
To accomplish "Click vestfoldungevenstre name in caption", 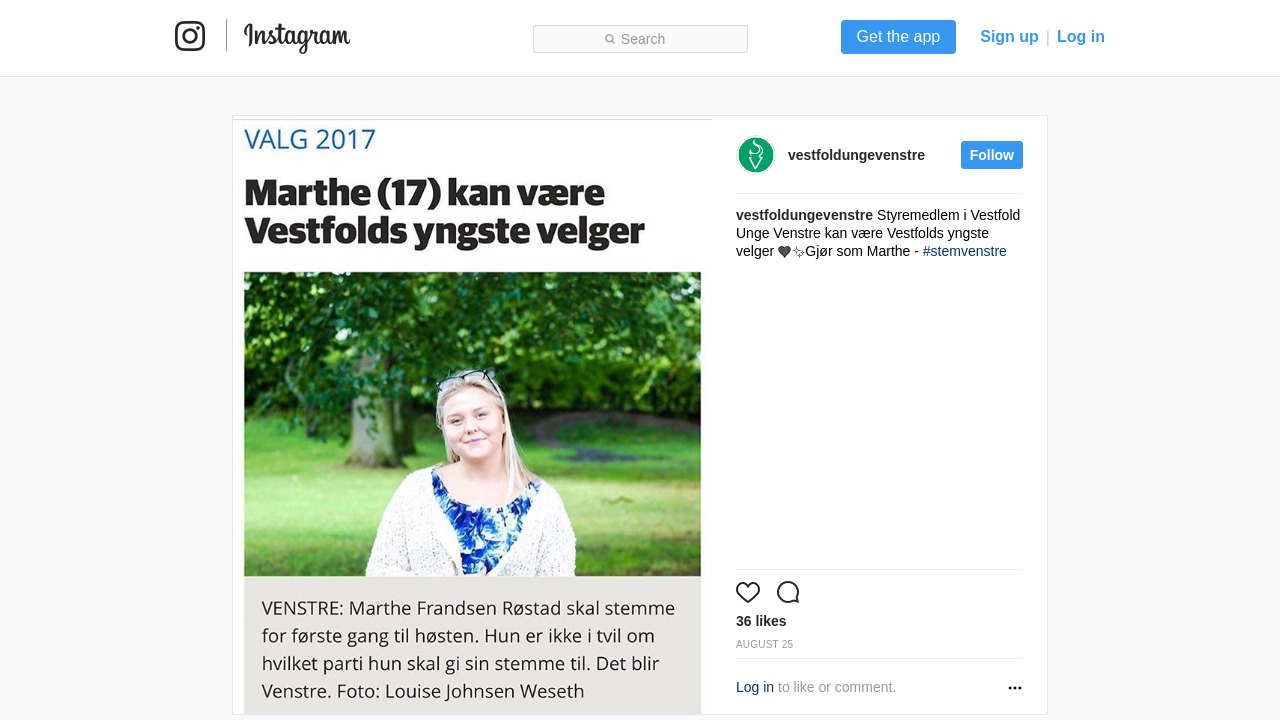I will [x=804, y=215].
